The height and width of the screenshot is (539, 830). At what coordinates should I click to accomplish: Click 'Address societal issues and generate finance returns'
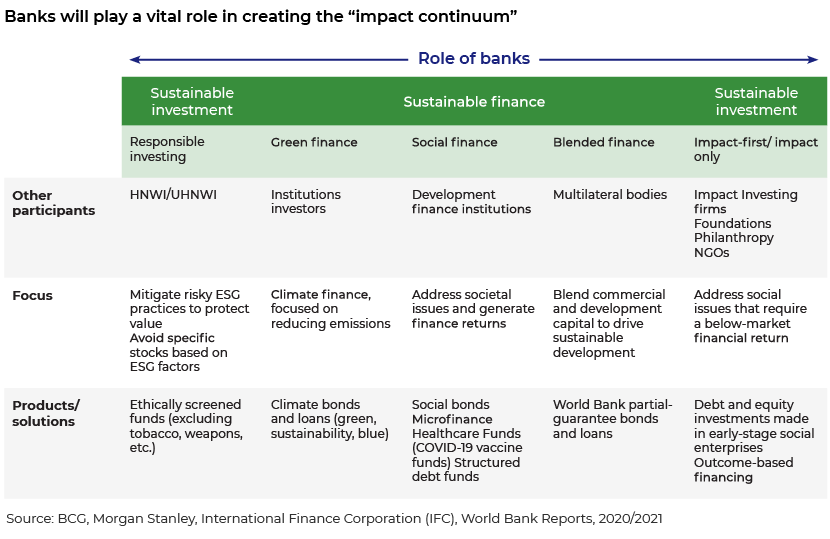[473, 309]
